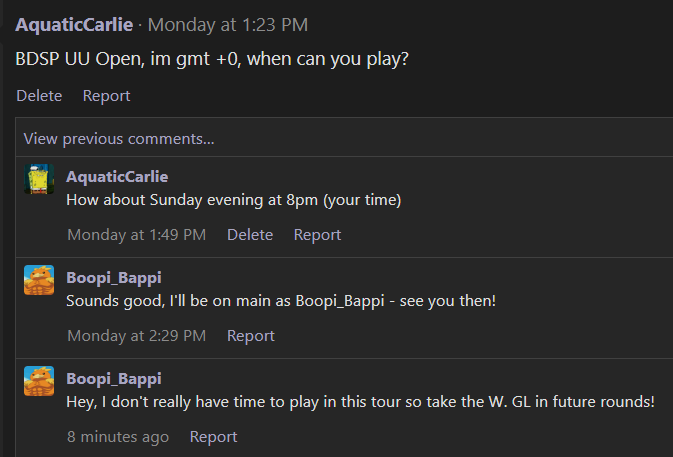The height and width of the screenshot is (457, 673).
Task: Select the 'How about Sunday evening' comment text
Action: [234, 200]
